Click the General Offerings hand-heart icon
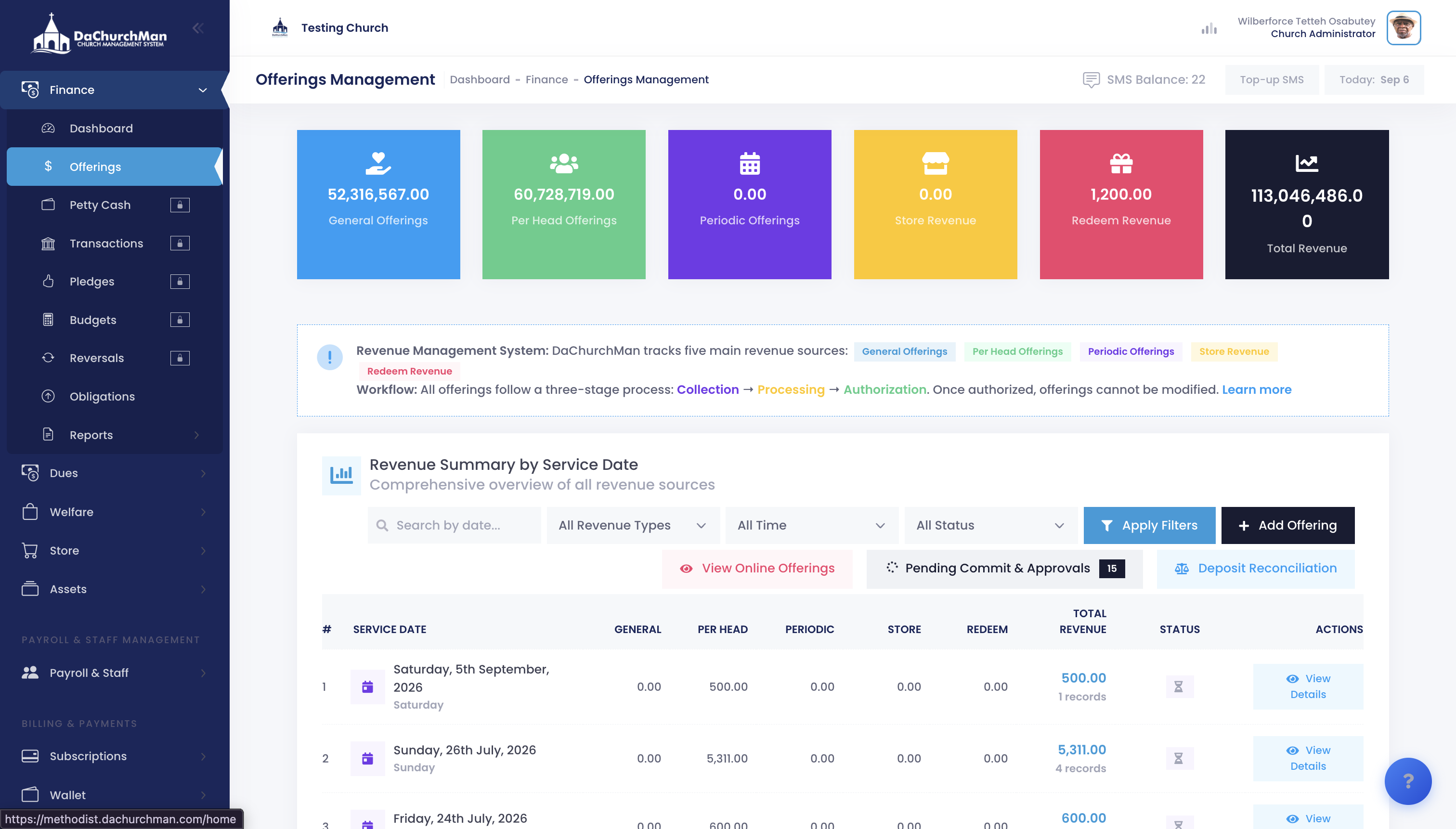 click(x=378, y=163)
